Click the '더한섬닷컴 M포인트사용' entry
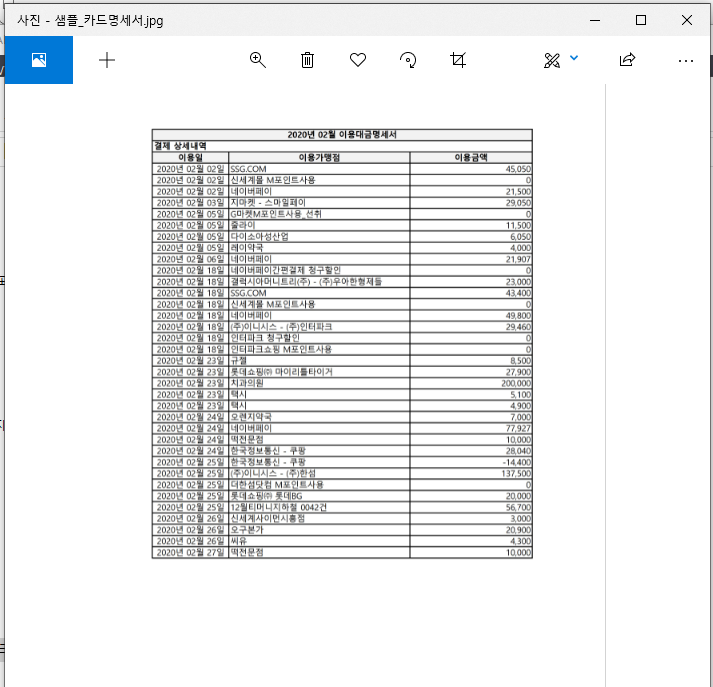Viewport: 713px width, 687px height. pos(277,485)
